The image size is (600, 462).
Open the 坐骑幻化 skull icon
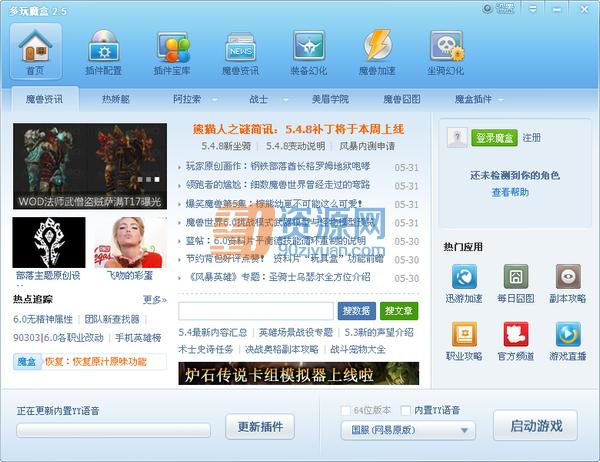tap(446, 51)
